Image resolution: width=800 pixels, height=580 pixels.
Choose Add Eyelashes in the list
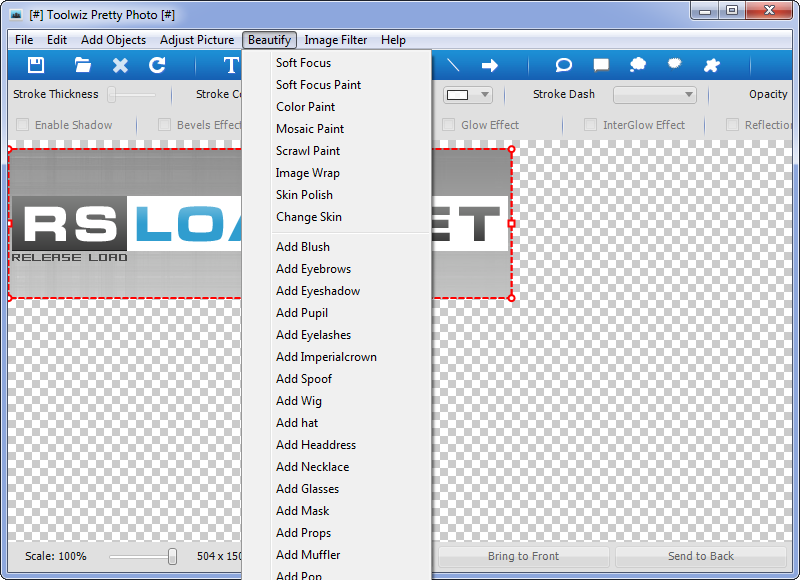click(337, 335)
